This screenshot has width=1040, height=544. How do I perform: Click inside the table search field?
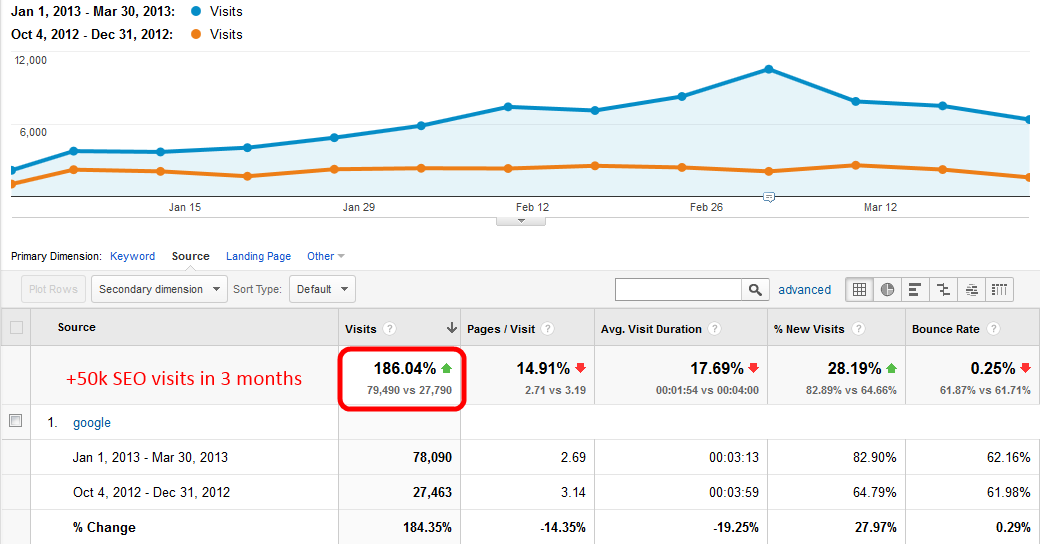(x=678, y=290)
